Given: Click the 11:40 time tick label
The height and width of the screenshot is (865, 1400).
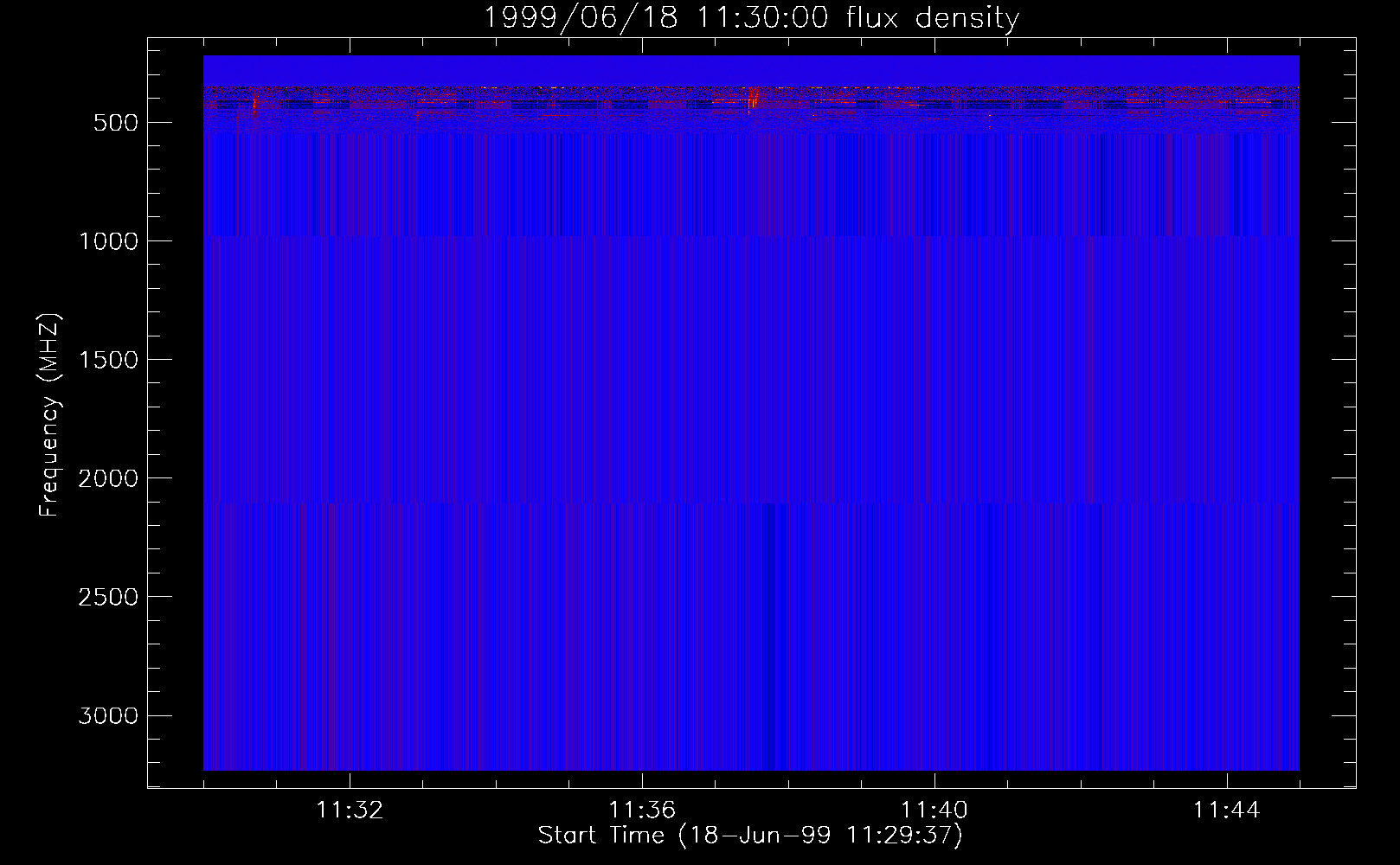Looking at the screenshot, I should coord(934,811).
